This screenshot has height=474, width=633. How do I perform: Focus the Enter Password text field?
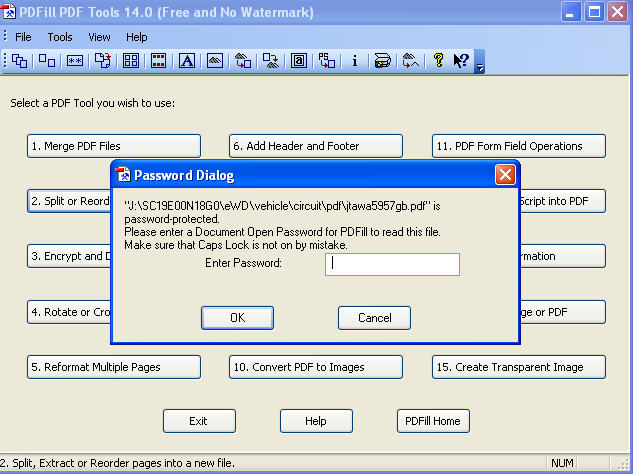click(x=392, y=264)
